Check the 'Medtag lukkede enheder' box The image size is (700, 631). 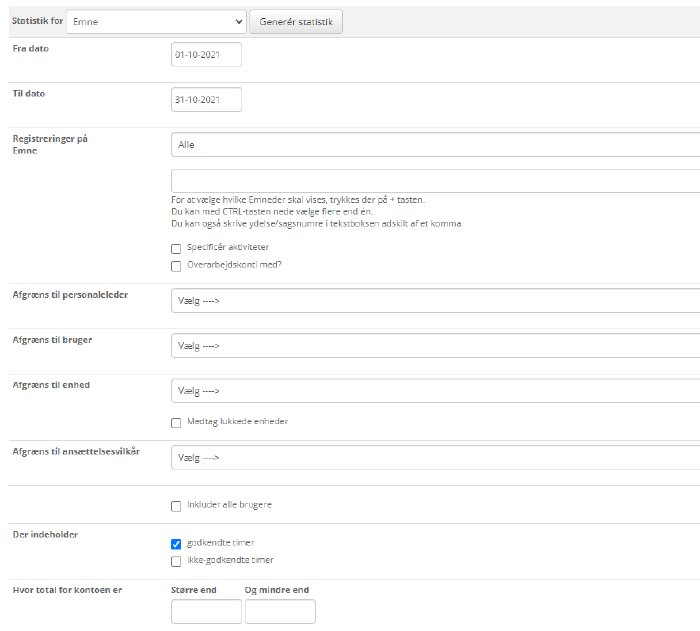pos(176,422)
